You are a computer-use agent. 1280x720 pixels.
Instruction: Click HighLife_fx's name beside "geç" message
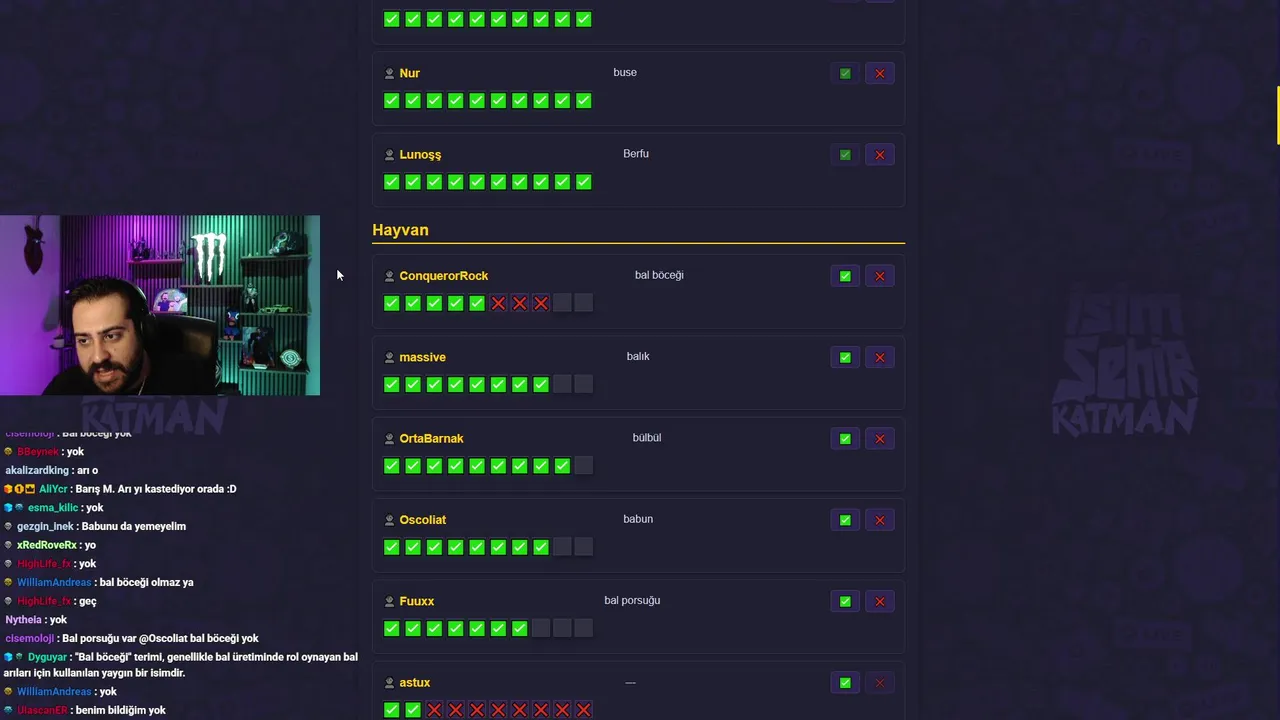point(44,601)
